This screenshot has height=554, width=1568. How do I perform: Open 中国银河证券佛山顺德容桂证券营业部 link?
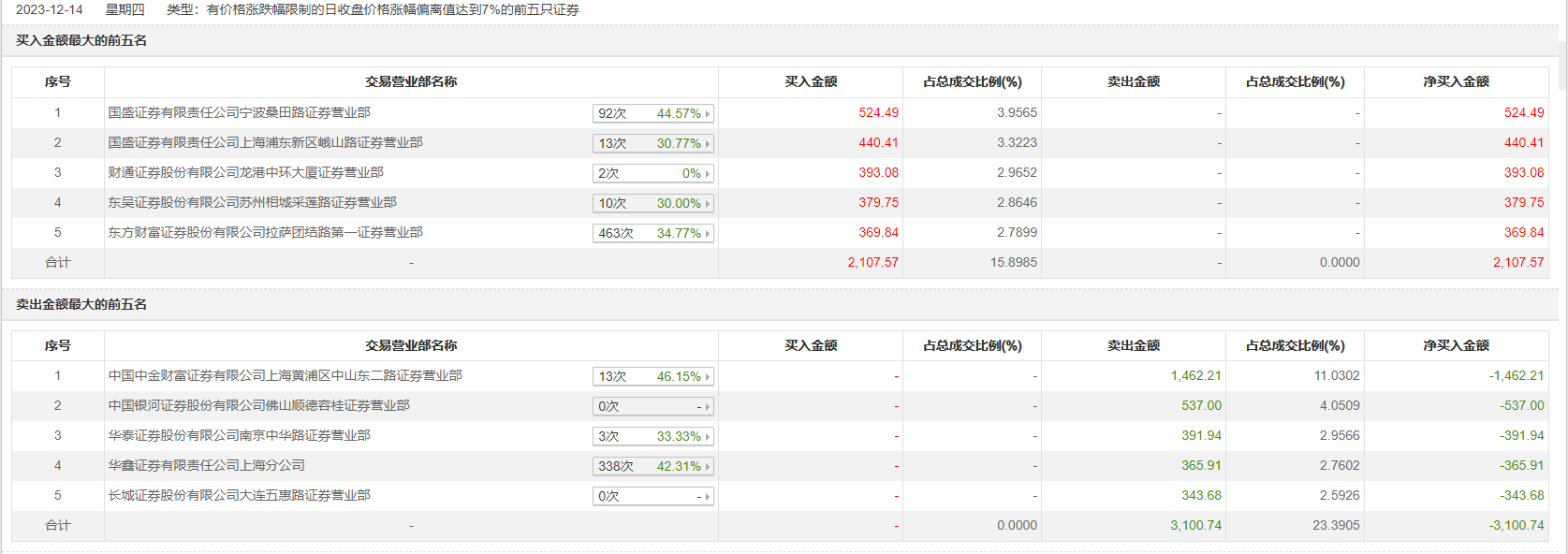click(x=258, y=405)
